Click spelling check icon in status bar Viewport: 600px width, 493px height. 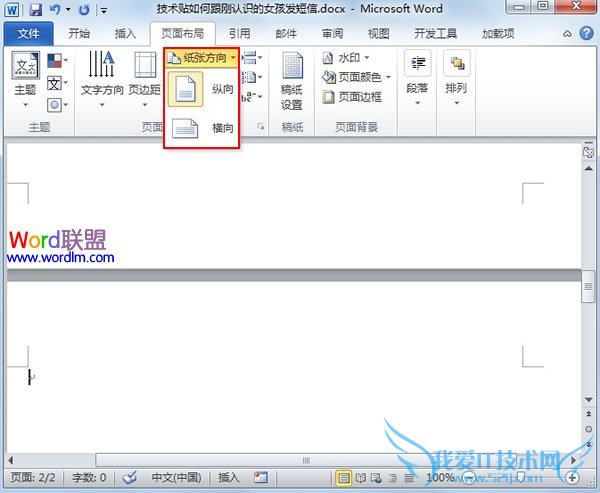(x=130, y=477)
